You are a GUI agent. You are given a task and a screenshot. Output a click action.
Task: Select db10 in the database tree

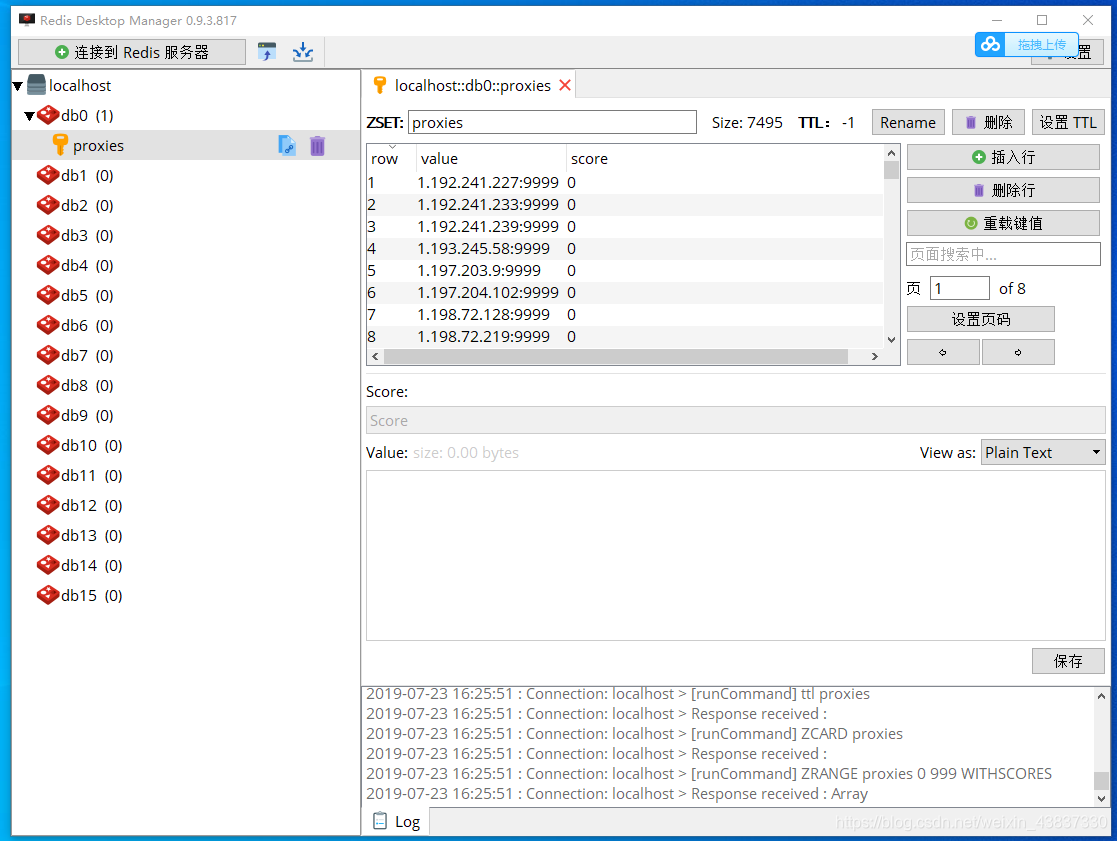(x=91, y=445)
